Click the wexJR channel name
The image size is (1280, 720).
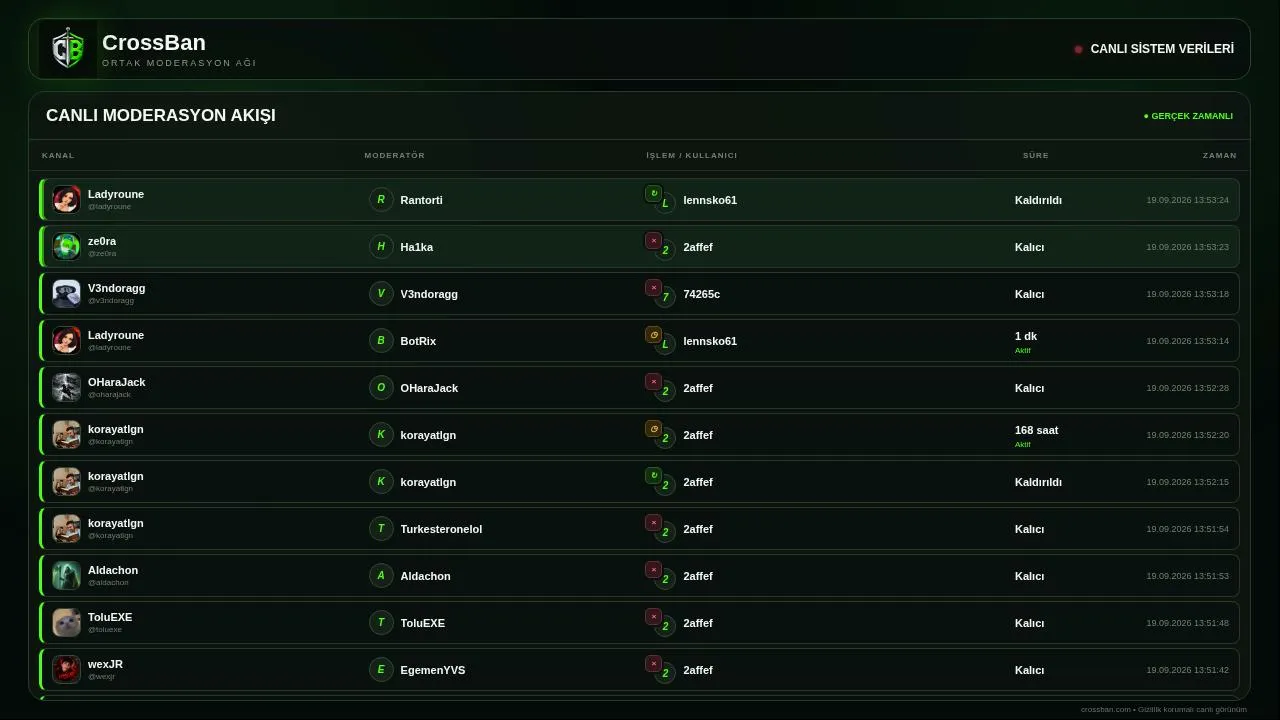coord(105,664)
